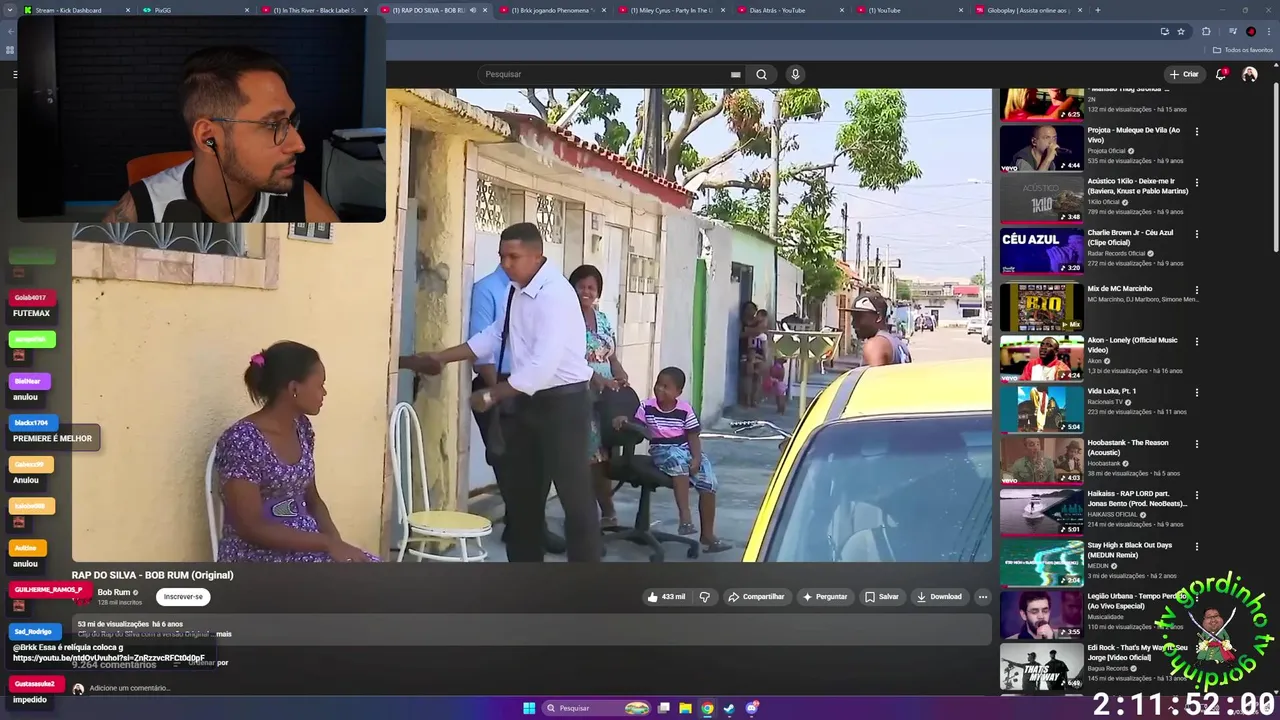Switch to In This River - Black Label tab
Viewport: 1280px width, 720px height.
click(315, 10)
